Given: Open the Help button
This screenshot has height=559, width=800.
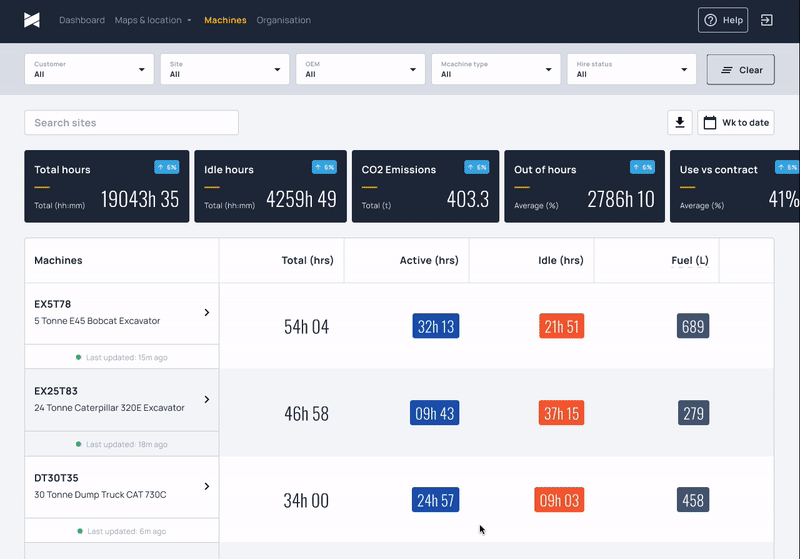Looking at the screenshot, I should click(x=723, y=20).
